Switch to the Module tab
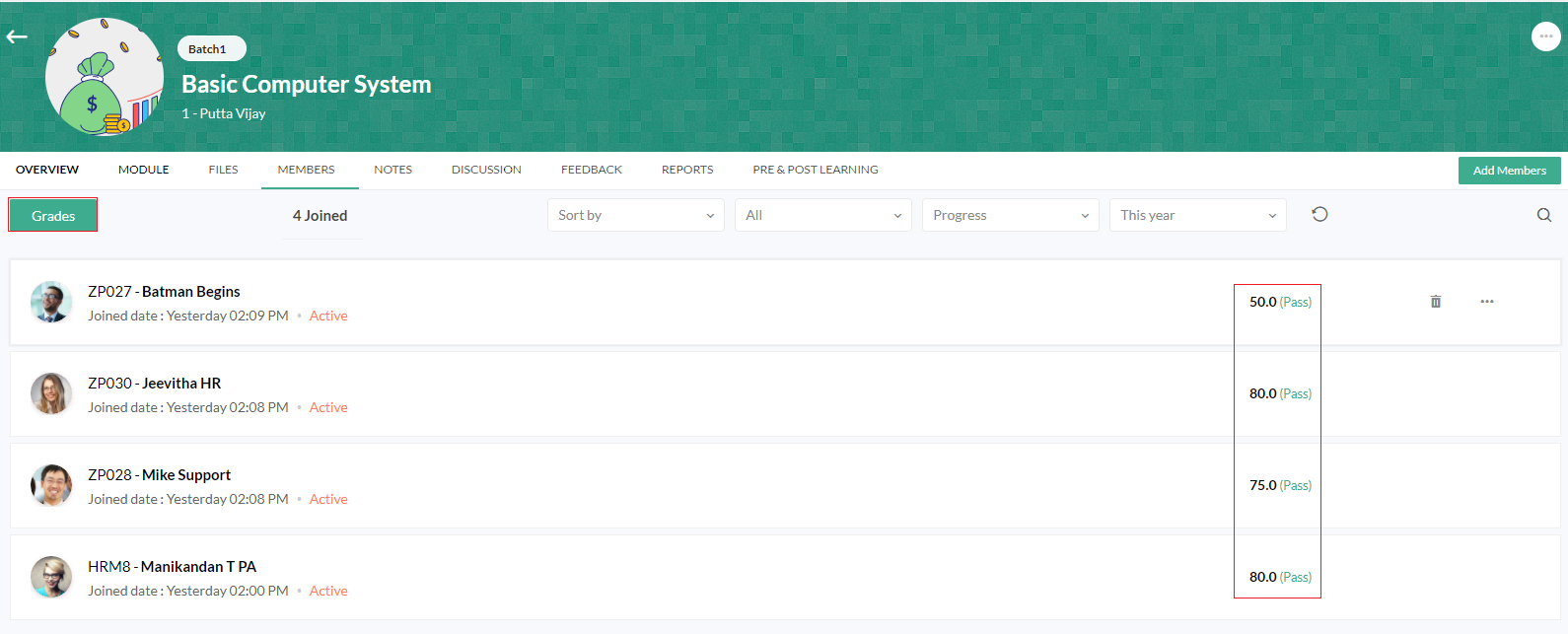The image size is (1568, 634). [144, 170]
